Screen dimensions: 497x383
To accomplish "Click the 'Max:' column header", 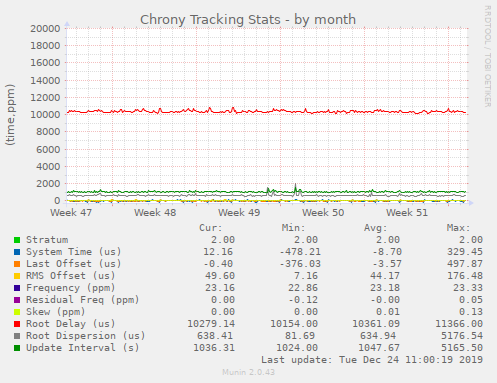I will (x=458, y=228).
